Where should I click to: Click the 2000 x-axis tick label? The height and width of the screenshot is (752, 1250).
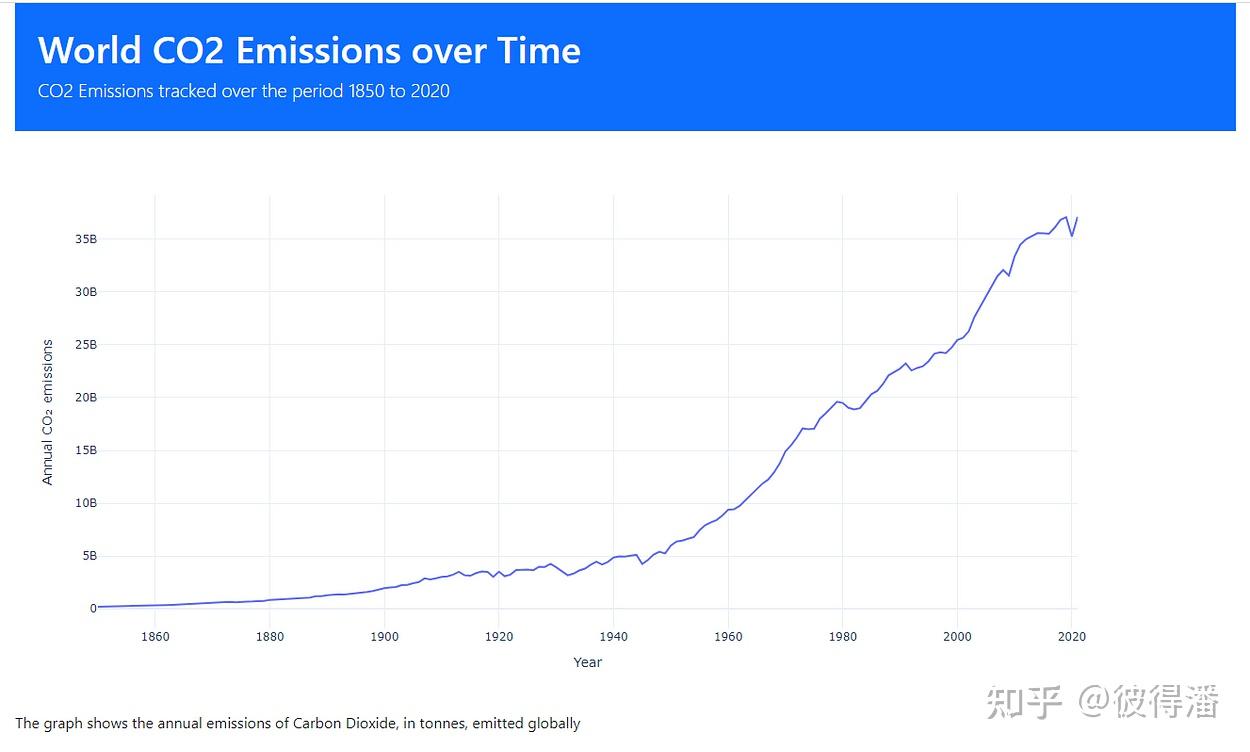(x=957, y=636)
